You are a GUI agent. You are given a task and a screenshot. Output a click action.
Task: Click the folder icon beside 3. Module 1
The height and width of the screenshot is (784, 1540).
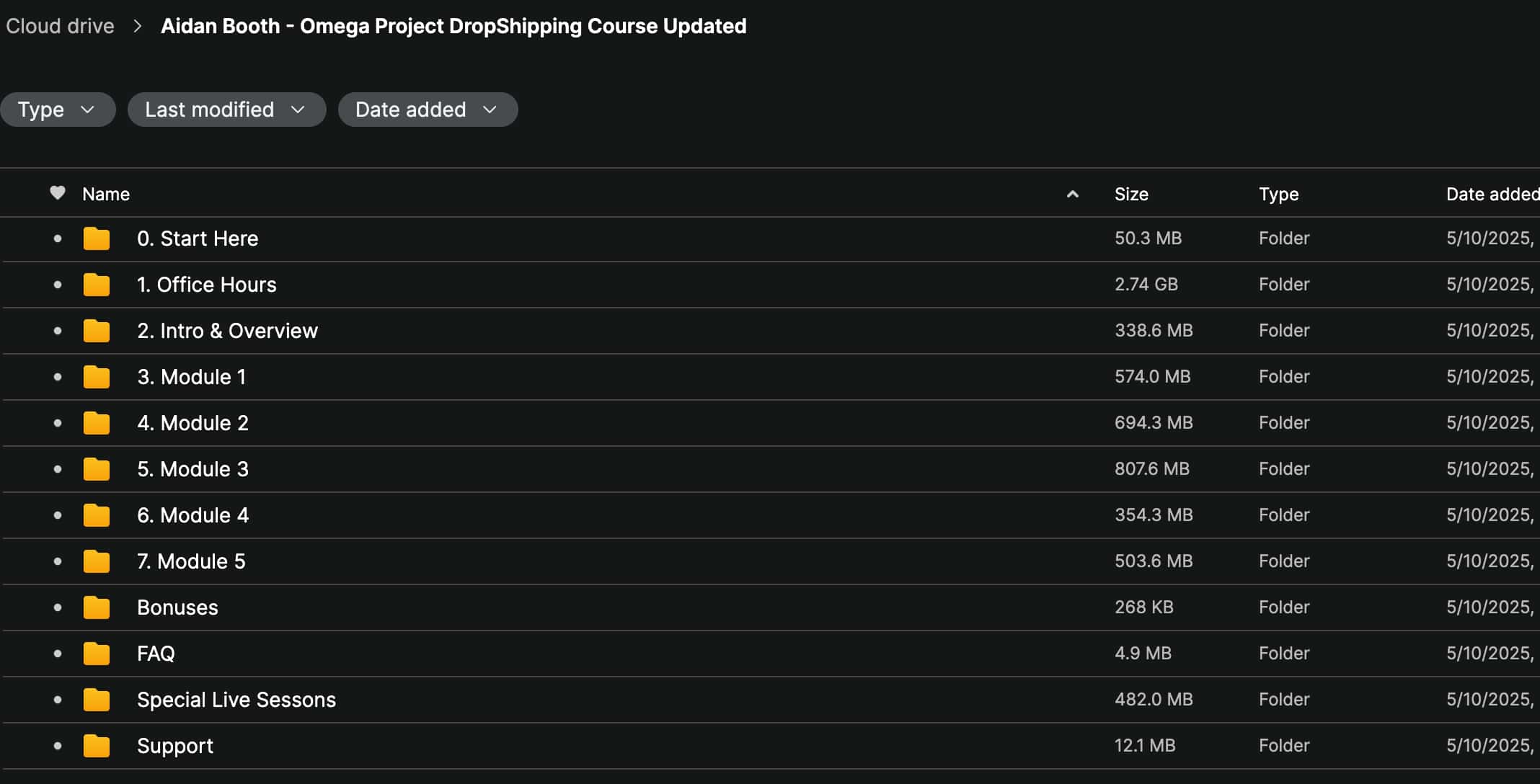[97, 377]
